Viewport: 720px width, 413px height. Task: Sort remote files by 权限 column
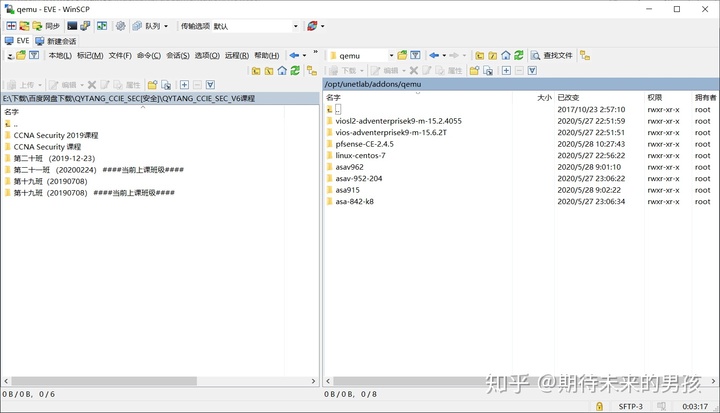(x=668, y=97)
